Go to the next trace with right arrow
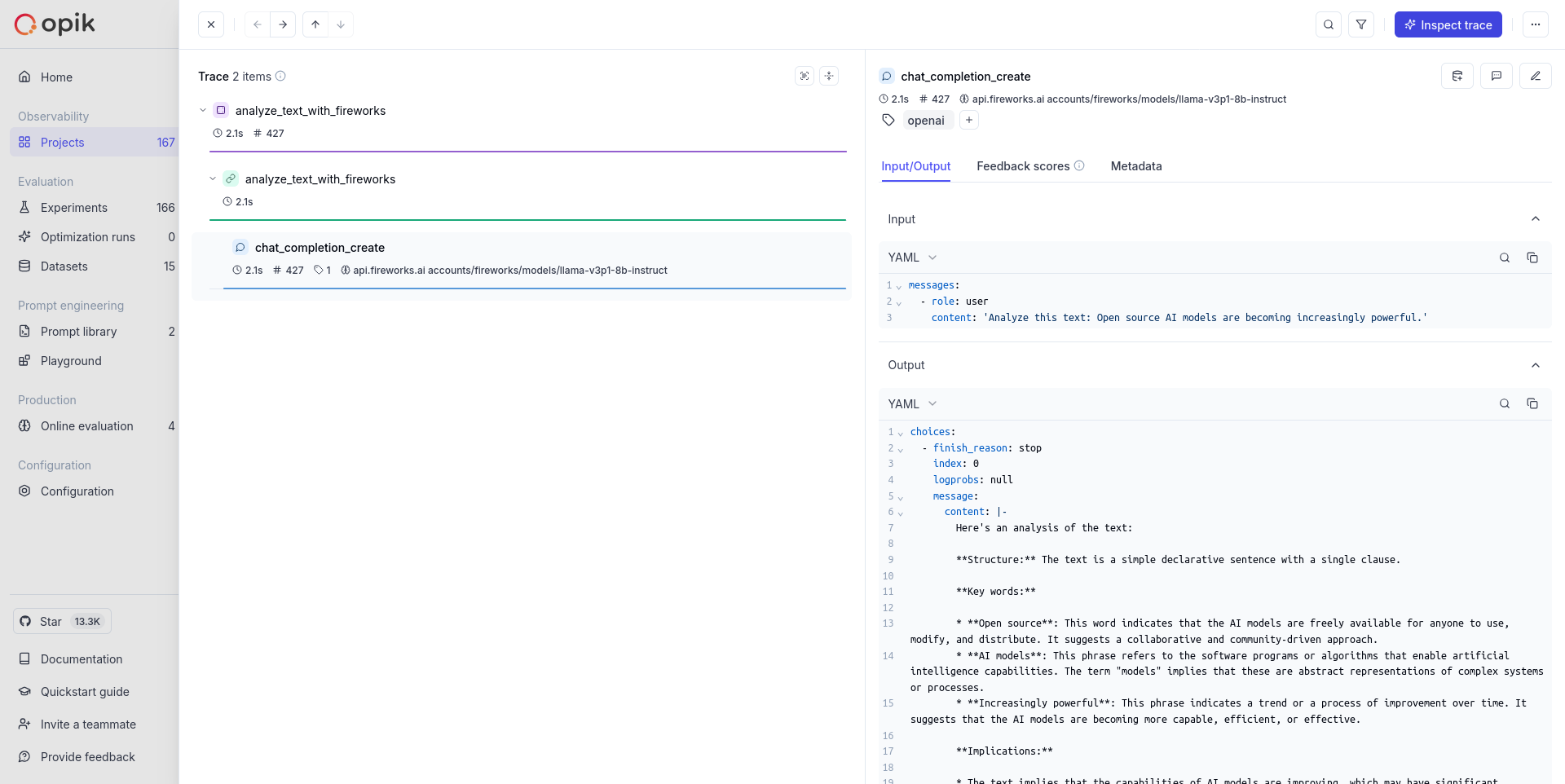The image size is (1565, 784). pyautogui.click(x=283, y=24)
